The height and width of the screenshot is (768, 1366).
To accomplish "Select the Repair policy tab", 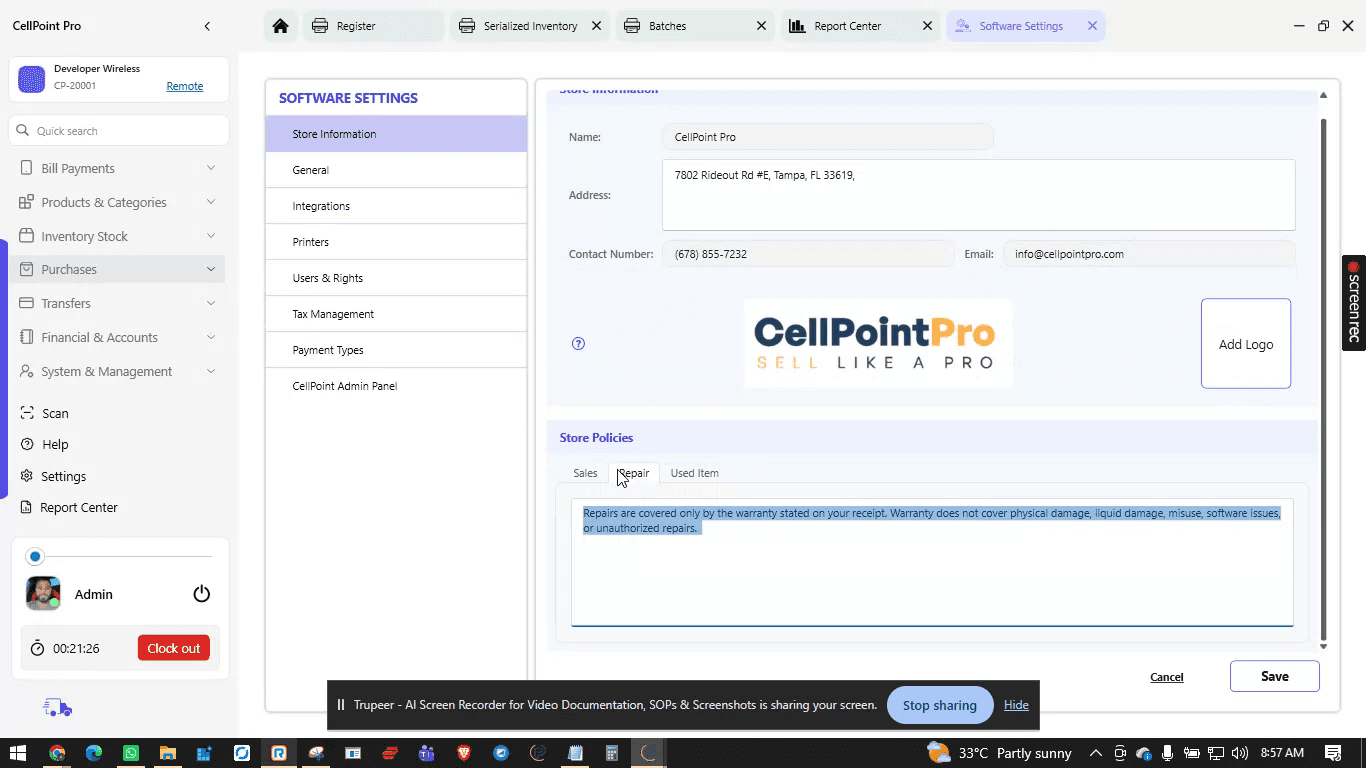I will [x=633, y=473].
